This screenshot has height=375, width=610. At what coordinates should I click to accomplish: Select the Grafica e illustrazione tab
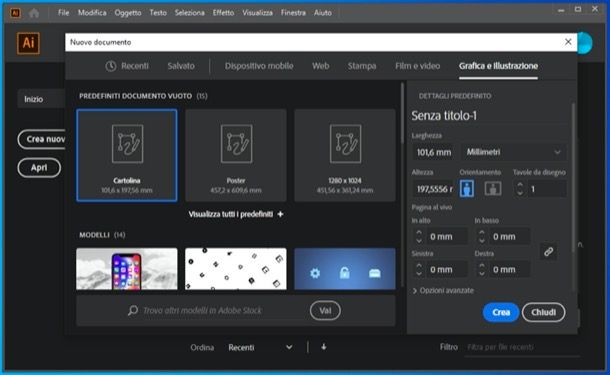tap(498, 66)
